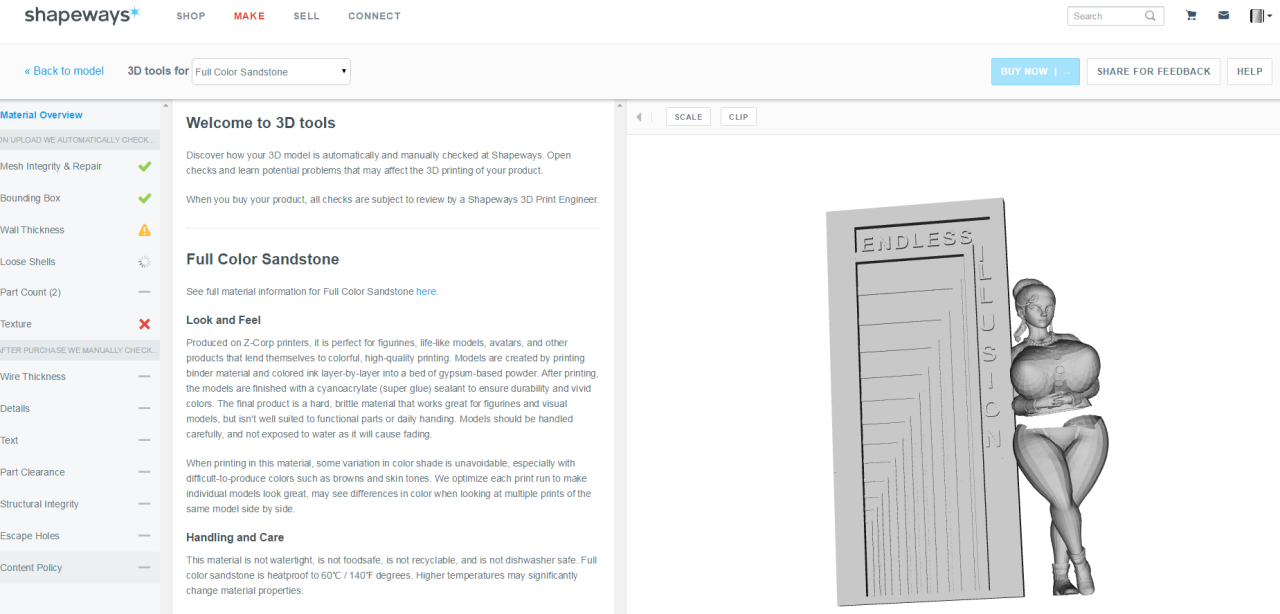Click the Shapeways logo
The width and height of the screenshot is (1280, 614).
[82, 15]
